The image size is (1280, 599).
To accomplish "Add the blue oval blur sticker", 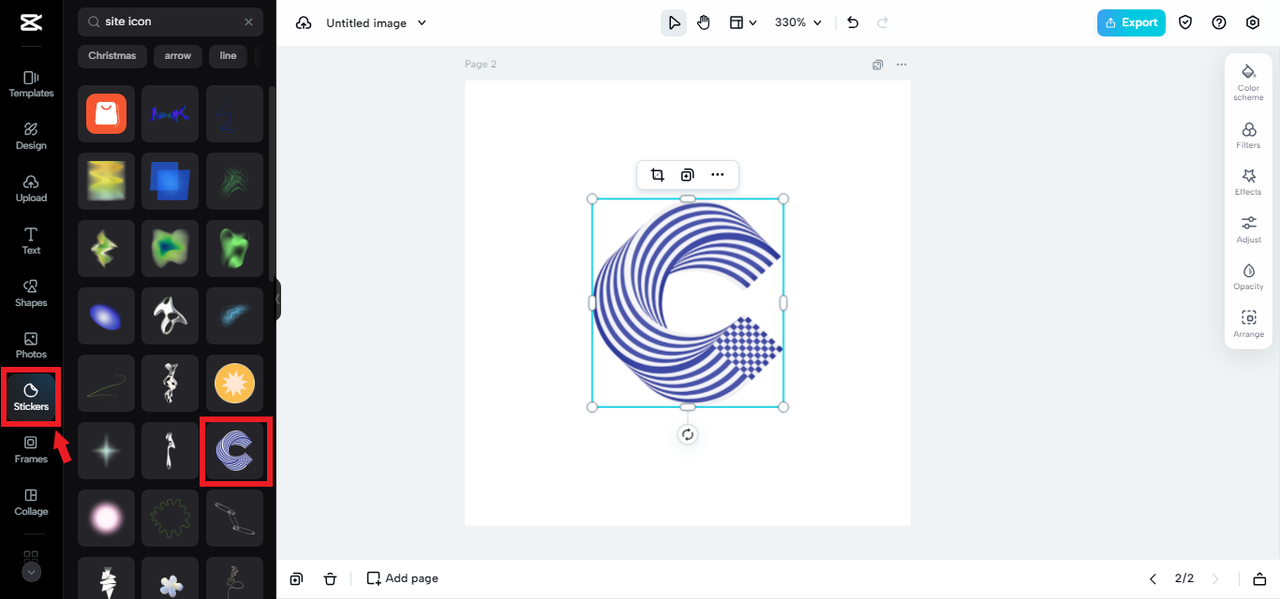I will 106,316.
